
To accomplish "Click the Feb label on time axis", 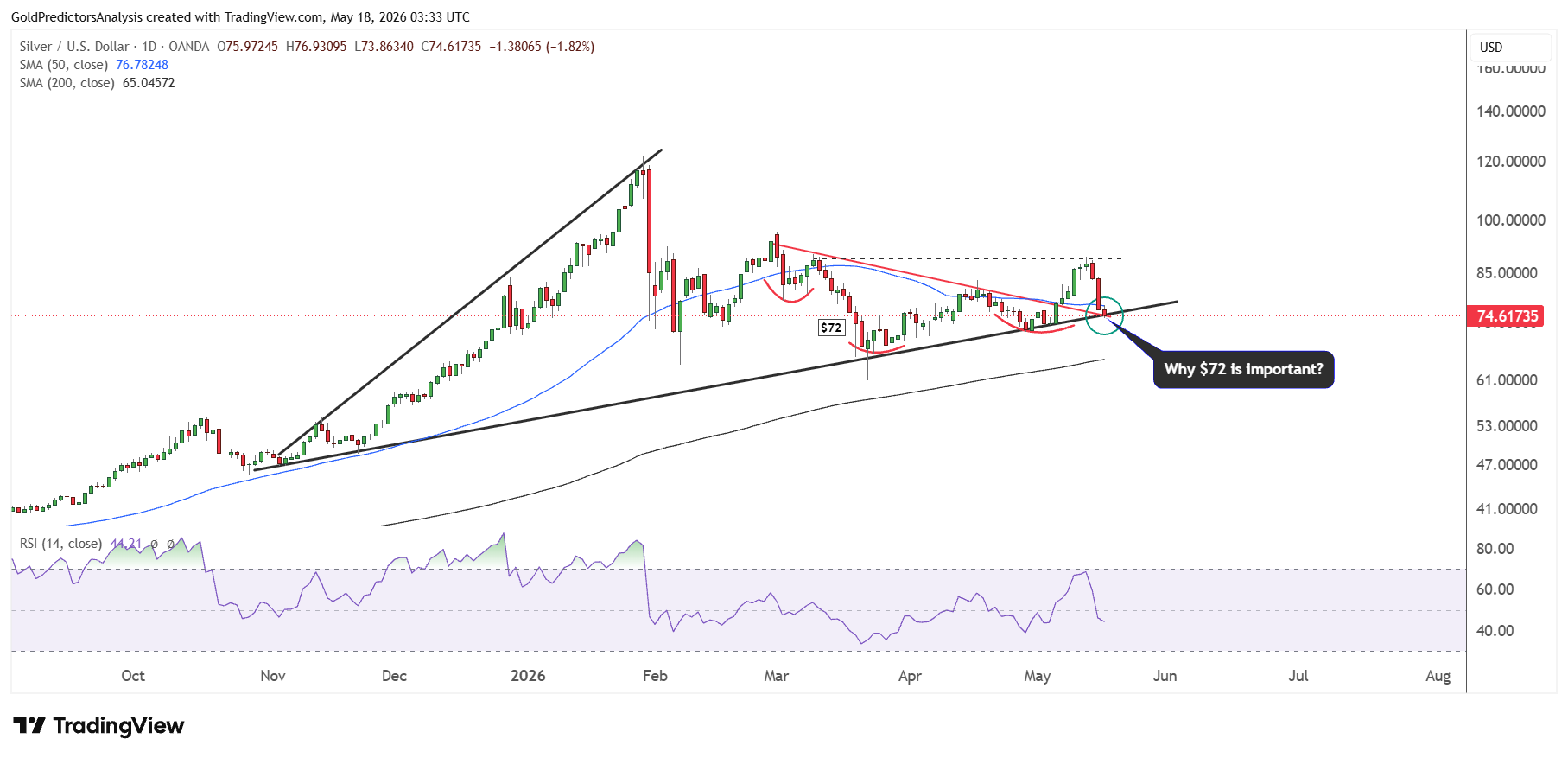I will (656, 676).
